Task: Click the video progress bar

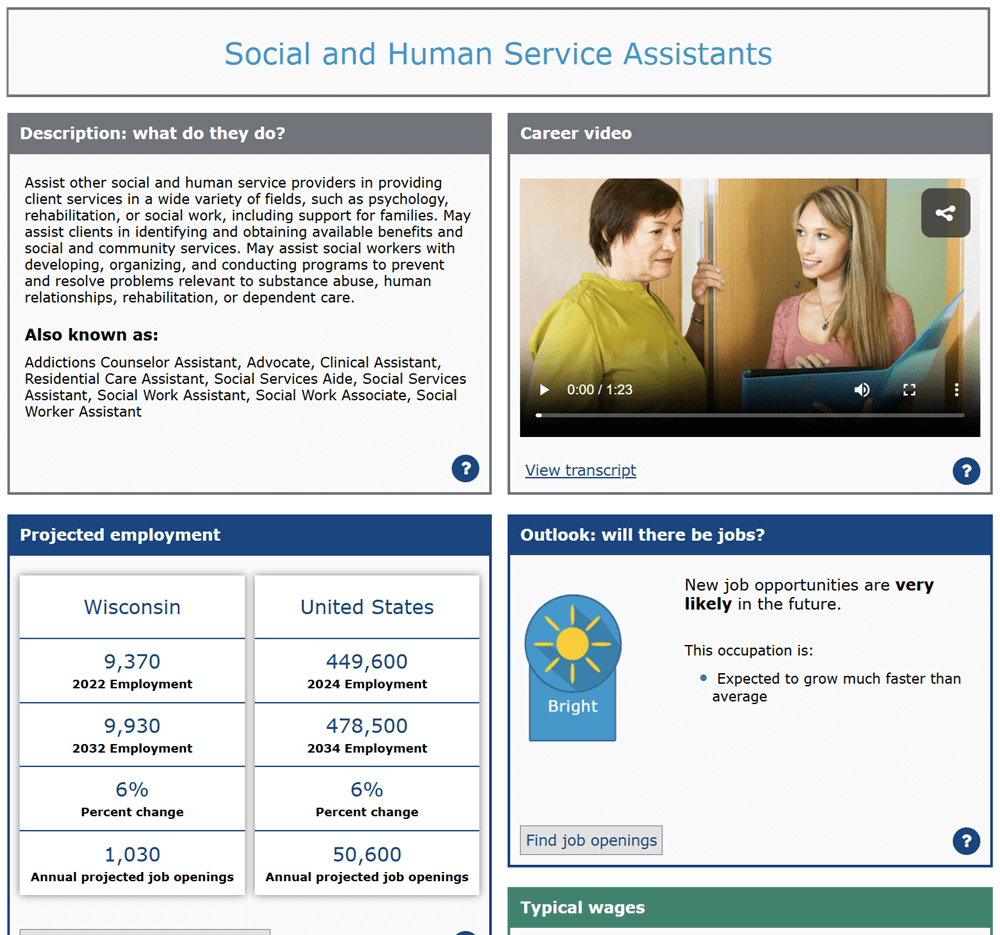Action: click(x=750, y=414)
